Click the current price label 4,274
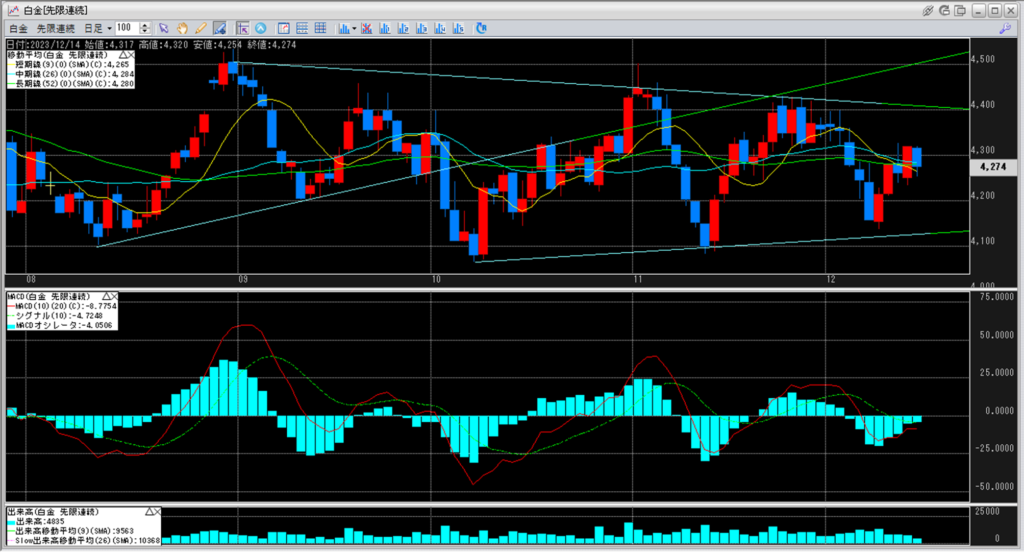1024x552 pixels. pos(993,167)
